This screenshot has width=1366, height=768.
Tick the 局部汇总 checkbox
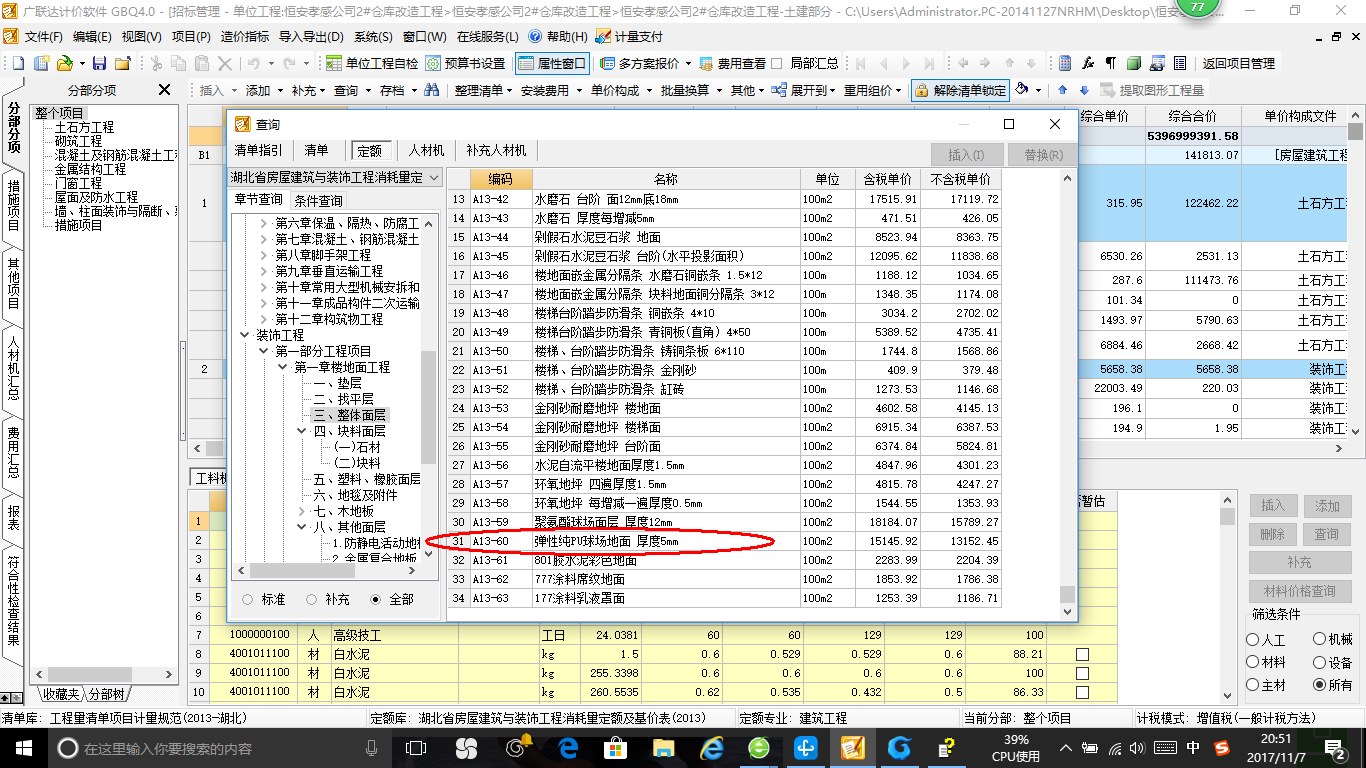(777, 63)
